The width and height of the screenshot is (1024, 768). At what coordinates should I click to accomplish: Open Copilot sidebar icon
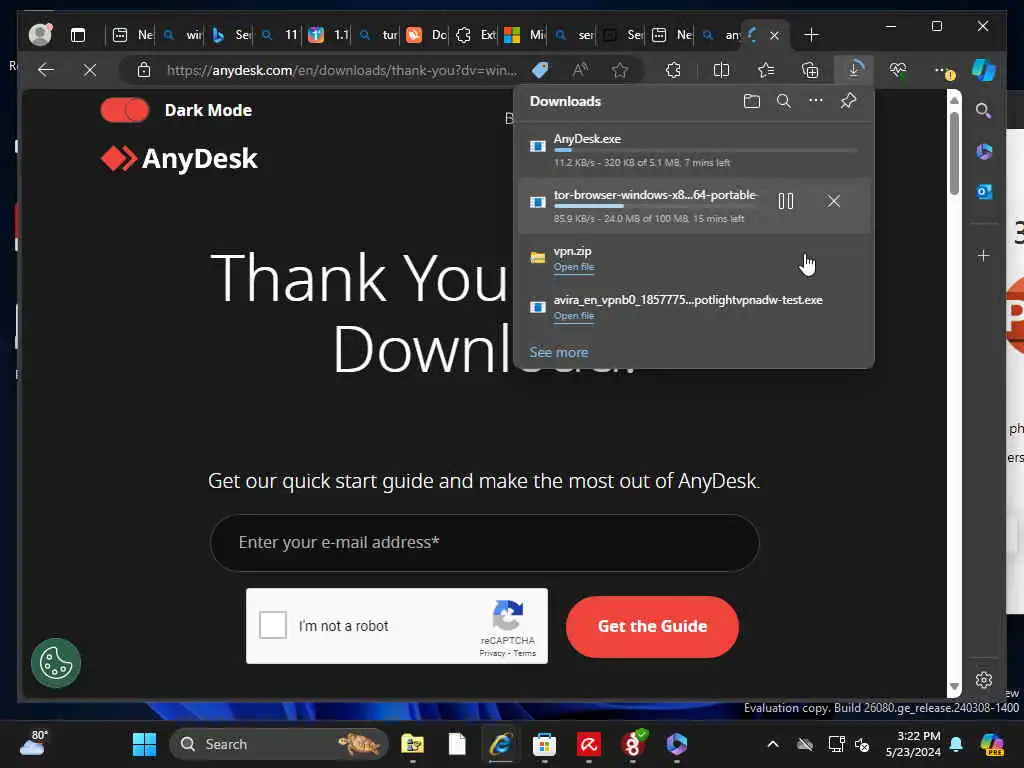coord(984,70)
